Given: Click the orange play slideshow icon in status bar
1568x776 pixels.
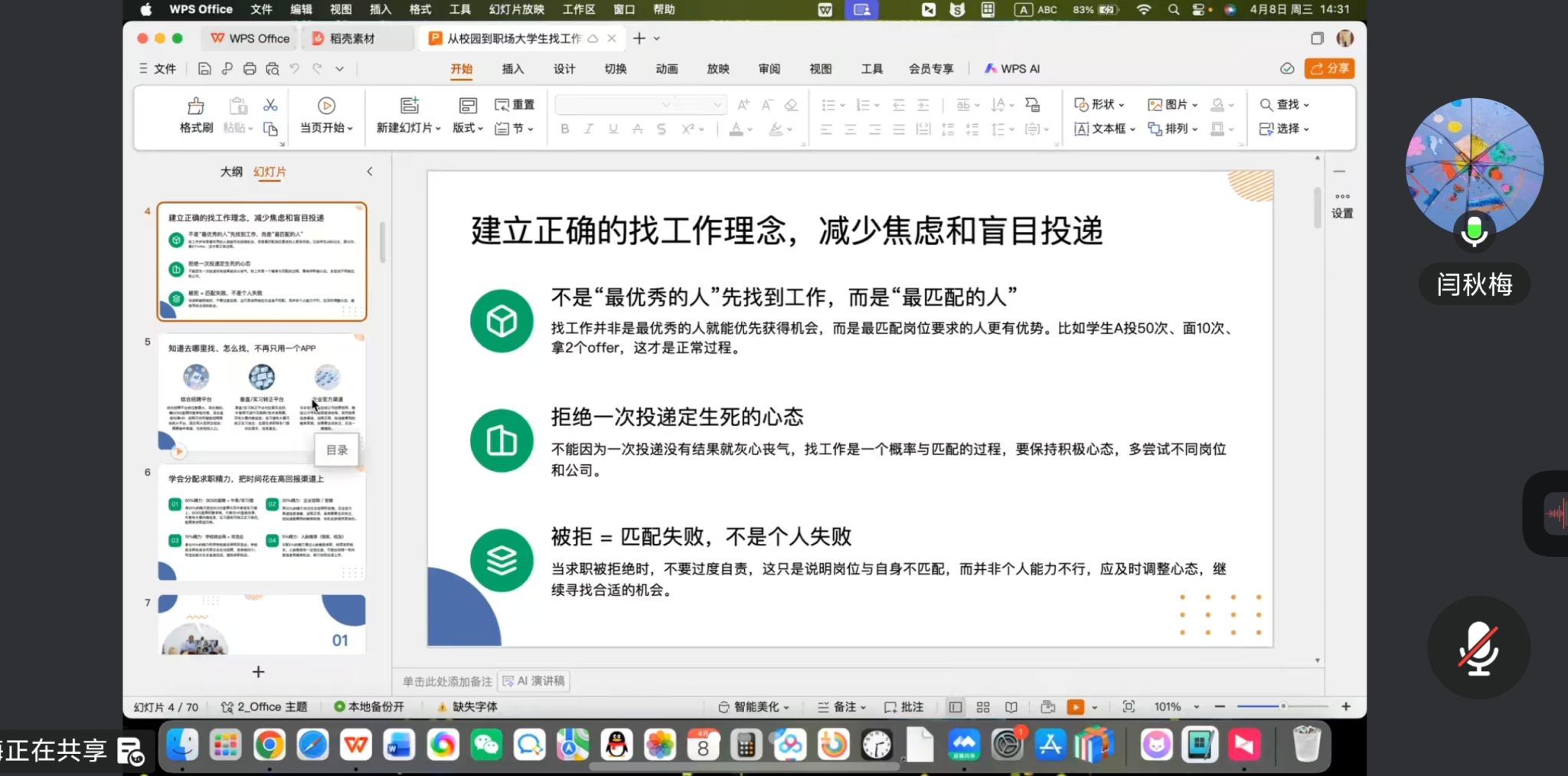Looking at the screenshot, I should click(x=1076, y=707).
